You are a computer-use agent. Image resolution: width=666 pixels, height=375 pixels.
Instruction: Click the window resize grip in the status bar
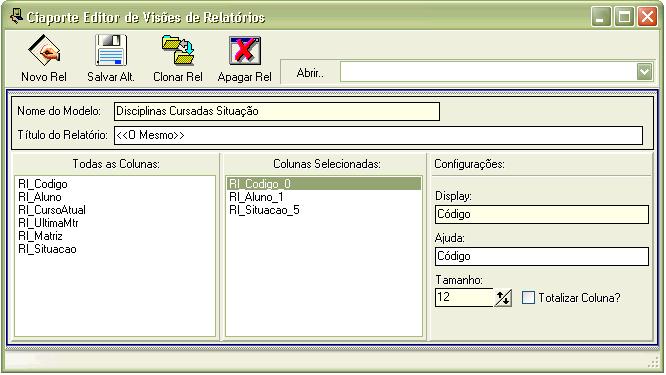point(653,362)
